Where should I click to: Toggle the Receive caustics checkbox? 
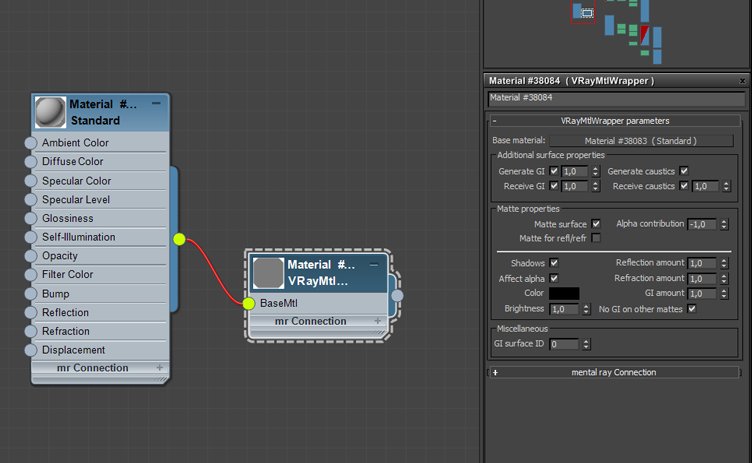pyautogui.click(x=684, y=186)
